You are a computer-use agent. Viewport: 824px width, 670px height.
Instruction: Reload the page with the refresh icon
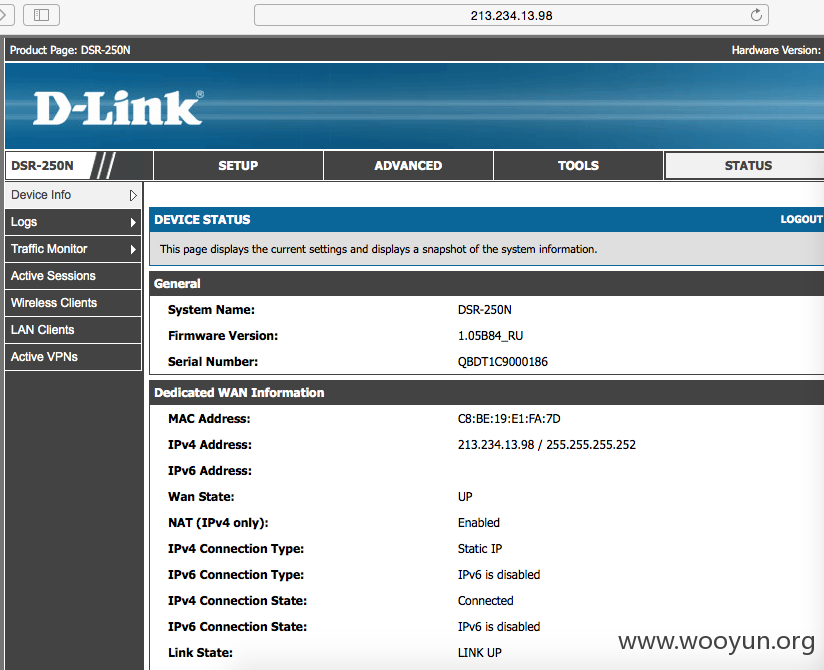tap(756, 15)
